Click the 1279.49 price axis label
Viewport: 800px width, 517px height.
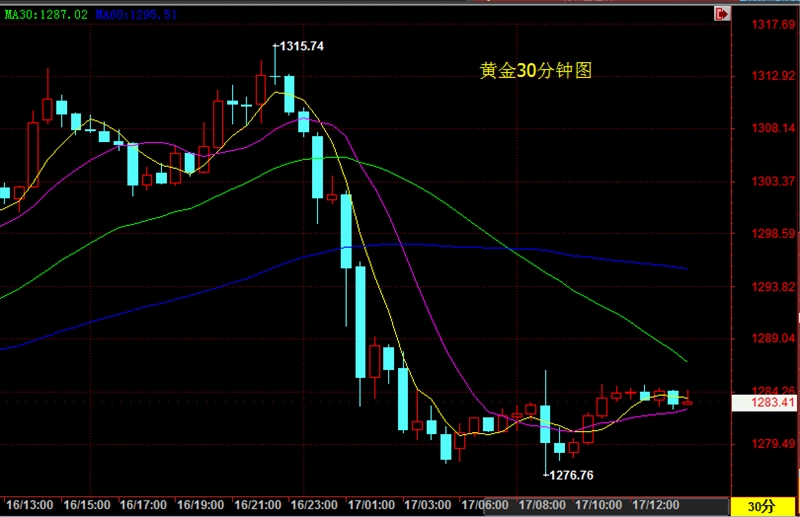pos(773,444)
